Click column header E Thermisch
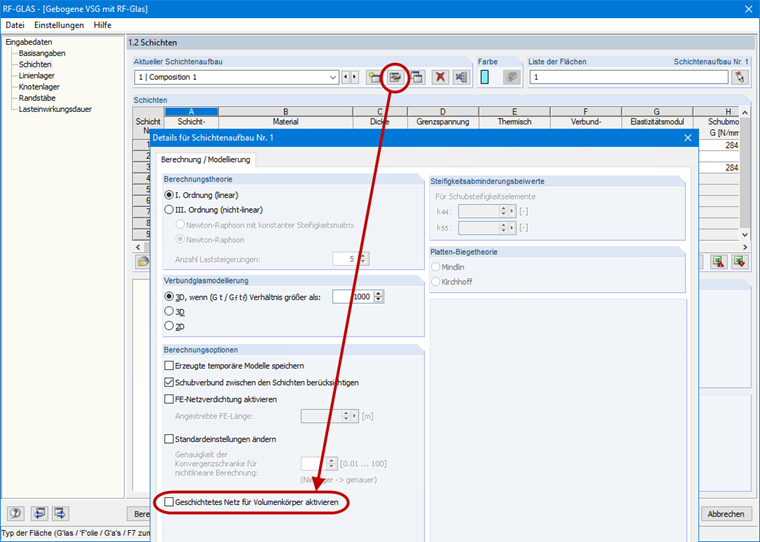 (514, 117)
